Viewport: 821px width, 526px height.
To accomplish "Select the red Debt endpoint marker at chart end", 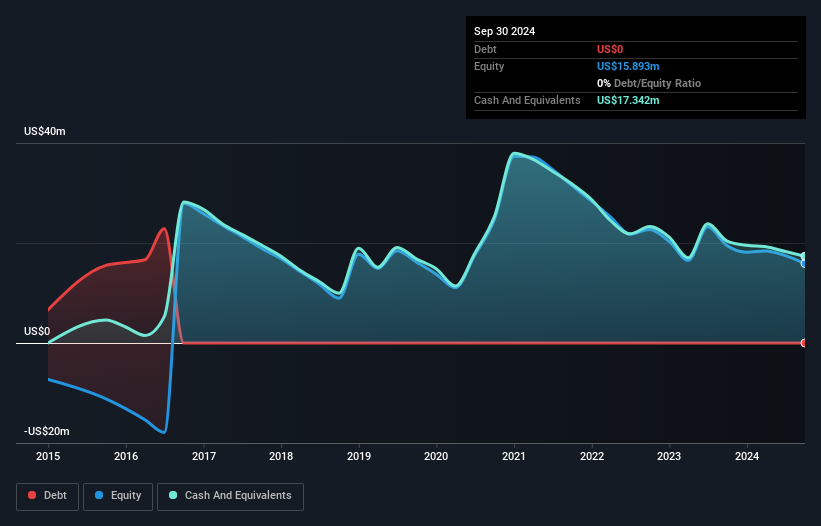I will pos(804,343).
